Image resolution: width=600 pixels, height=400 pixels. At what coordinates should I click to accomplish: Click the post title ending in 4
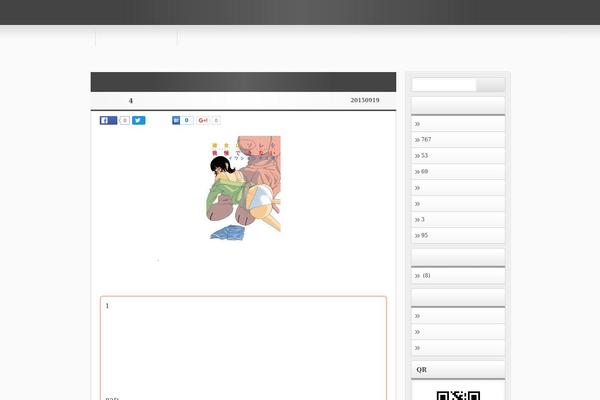tap(130, 101)
